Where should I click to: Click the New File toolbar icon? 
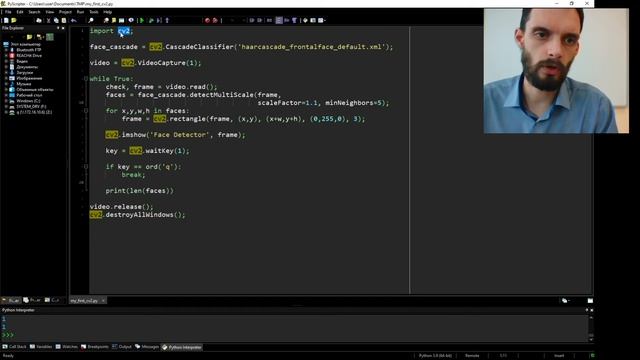6,20
